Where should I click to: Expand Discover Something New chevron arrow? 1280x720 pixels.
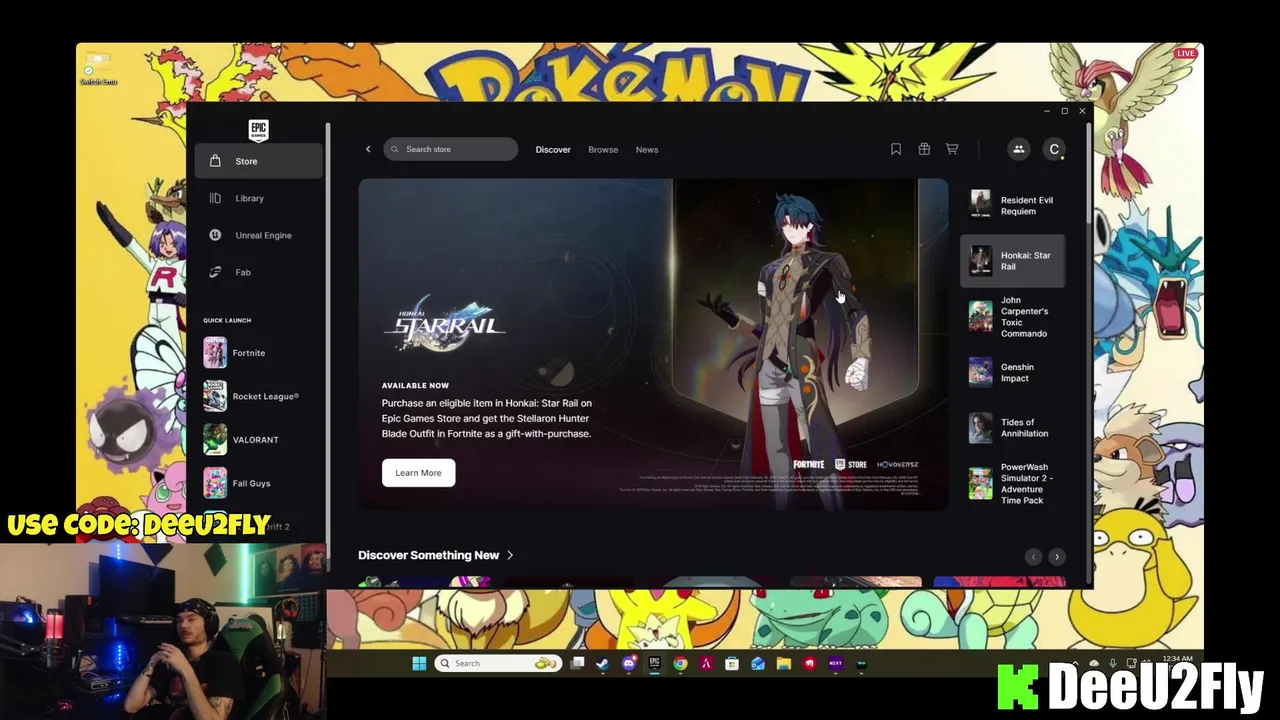point(510,555)
